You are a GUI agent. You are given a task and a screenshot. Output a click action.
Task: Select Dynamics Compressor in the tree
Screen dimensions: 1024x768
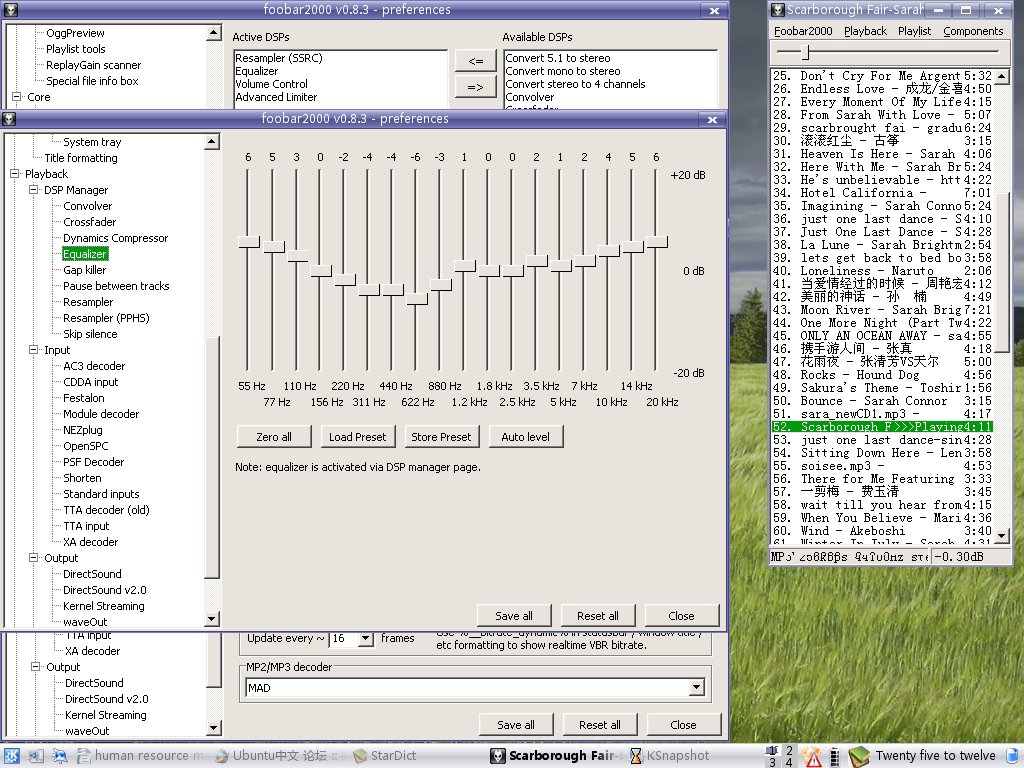pos(116,238)
